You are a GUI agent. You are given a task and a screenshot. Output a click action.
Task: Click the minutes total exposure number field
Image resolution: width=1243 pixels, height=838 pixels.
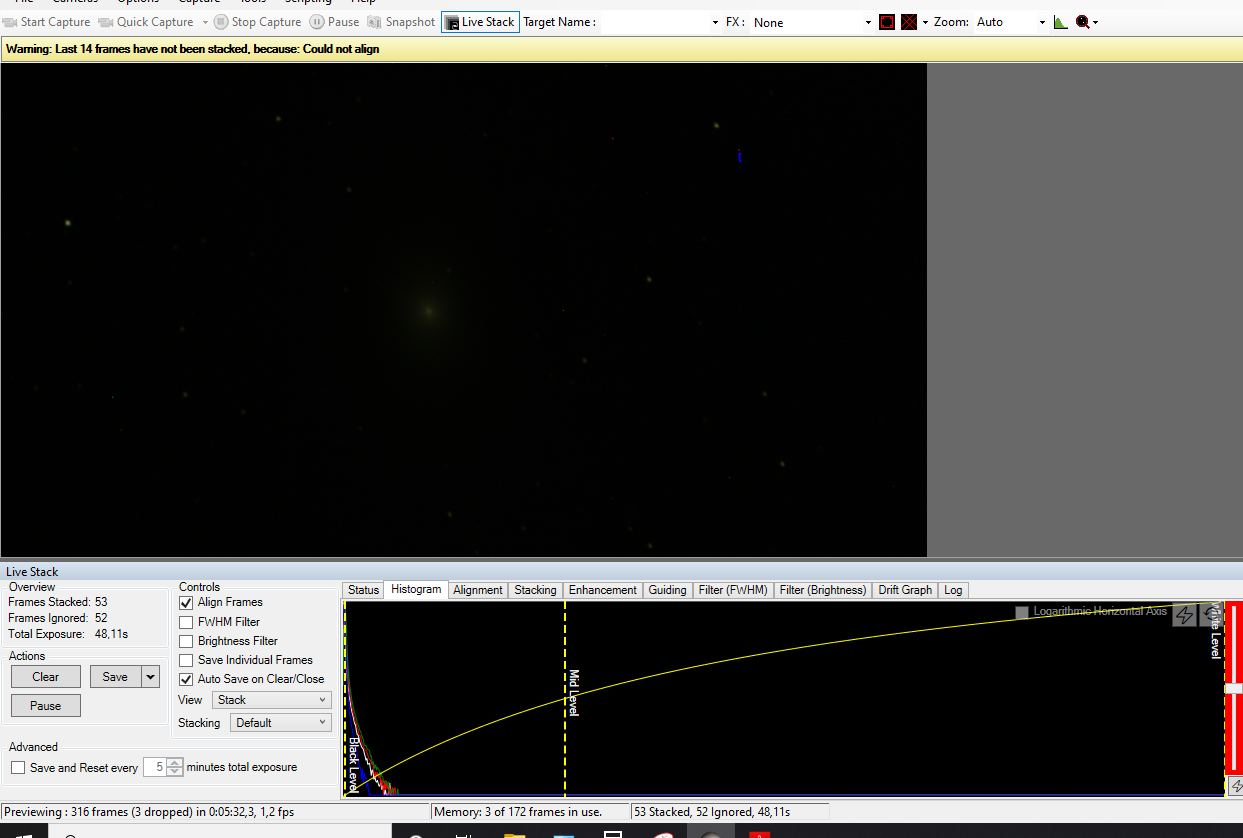point(153,768)
